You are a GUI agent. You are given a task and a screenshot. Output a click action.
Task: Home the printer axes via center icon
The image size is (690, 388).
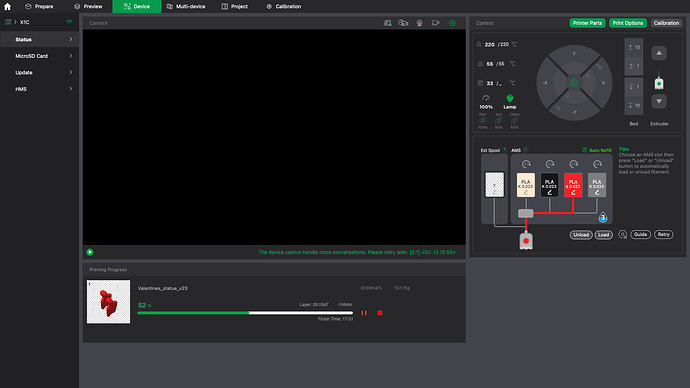pos(574,83)
